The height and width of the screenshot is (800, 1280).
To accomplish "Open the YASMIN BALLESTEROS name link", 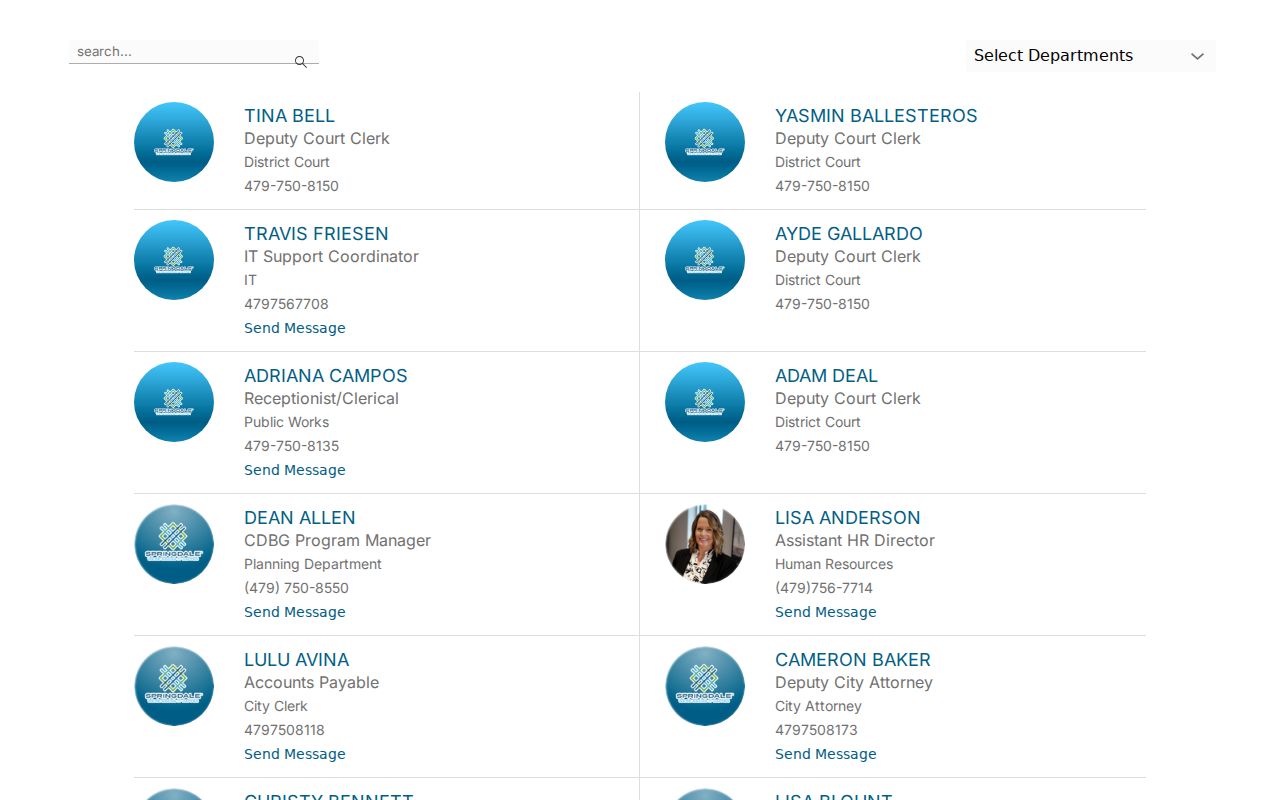I will coord(876,116).
